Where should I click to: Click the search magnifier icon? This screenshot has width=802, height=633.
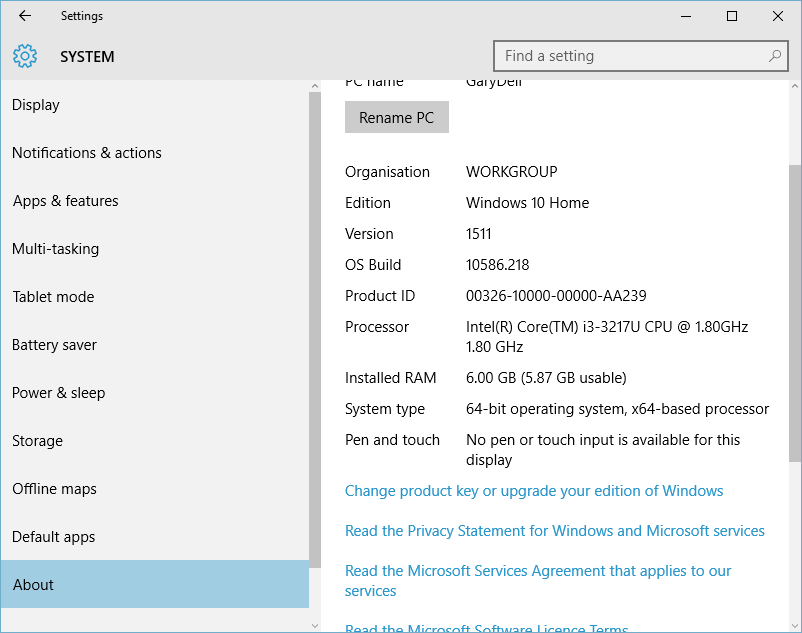[775, 56]
